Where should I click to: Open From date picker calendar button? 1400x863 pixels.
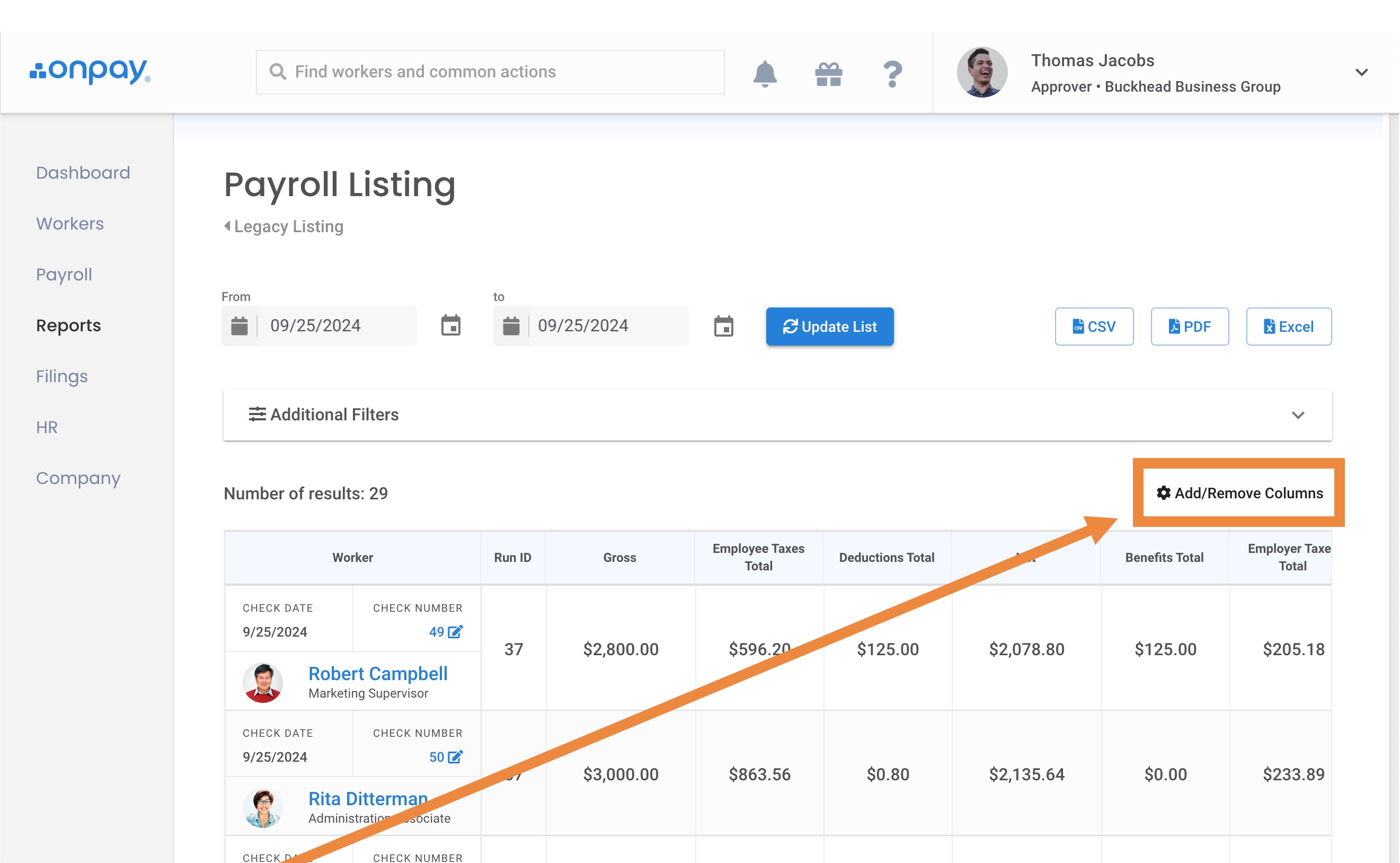[451, 326]
